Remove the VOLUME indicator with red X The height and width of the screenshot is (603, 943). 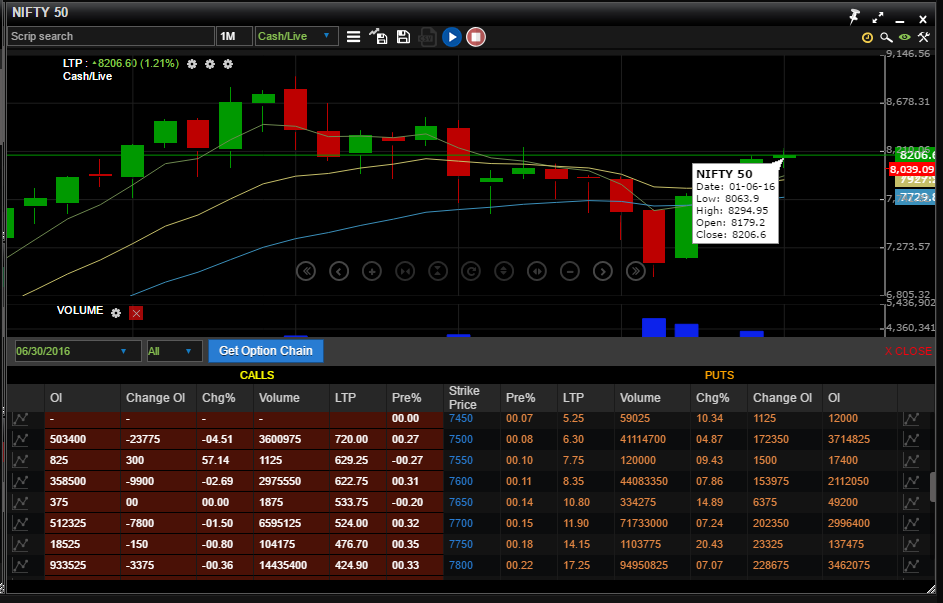tap(136, 313)
